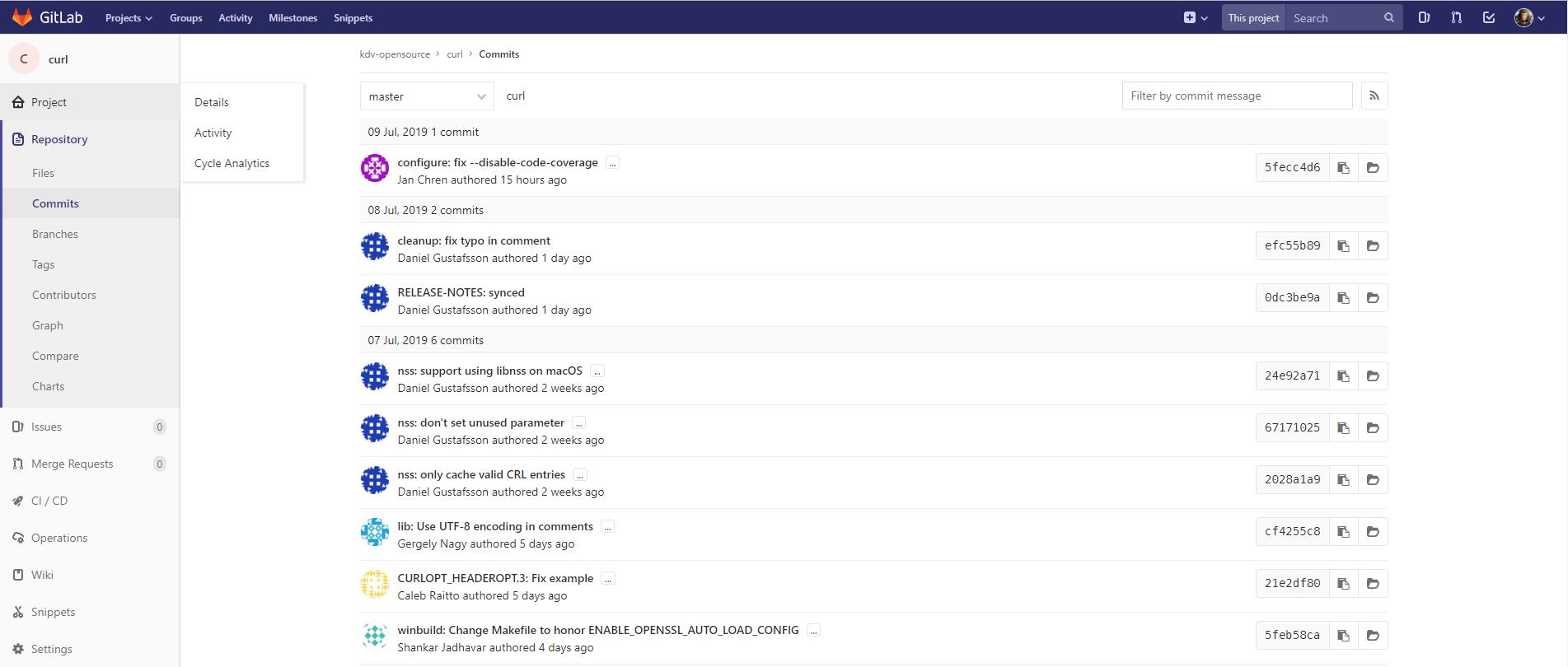
Task: Copy commit SHA 21e2df80 to clipboard
Action: point(1343,583)
